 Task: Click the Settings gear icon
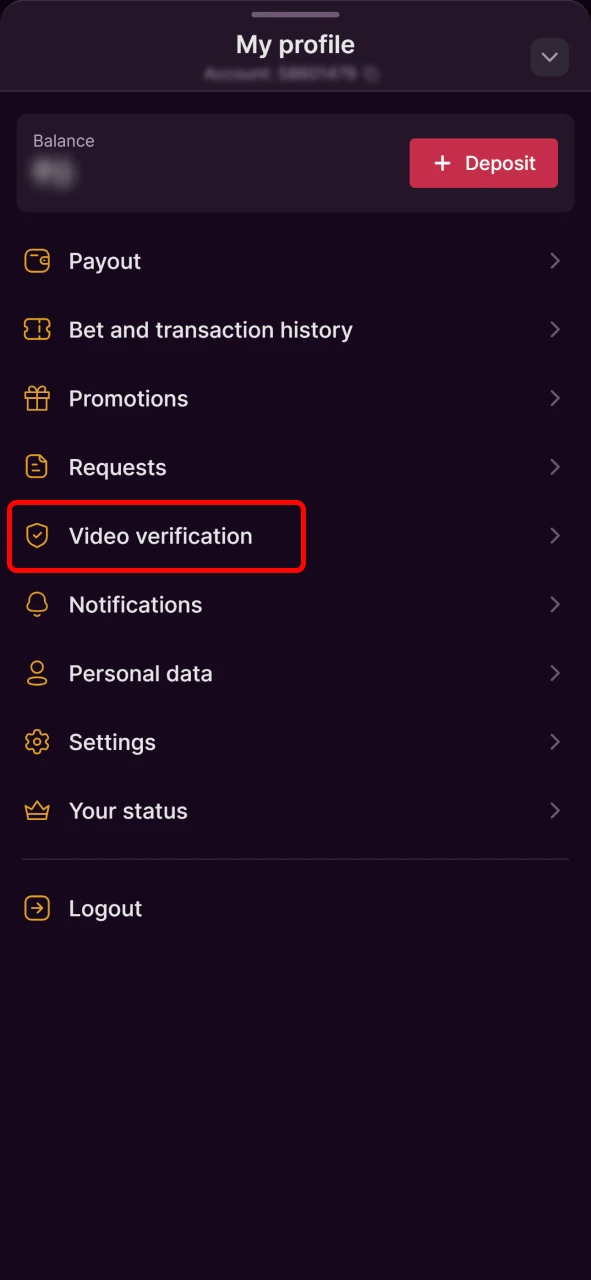coord(37,742)
